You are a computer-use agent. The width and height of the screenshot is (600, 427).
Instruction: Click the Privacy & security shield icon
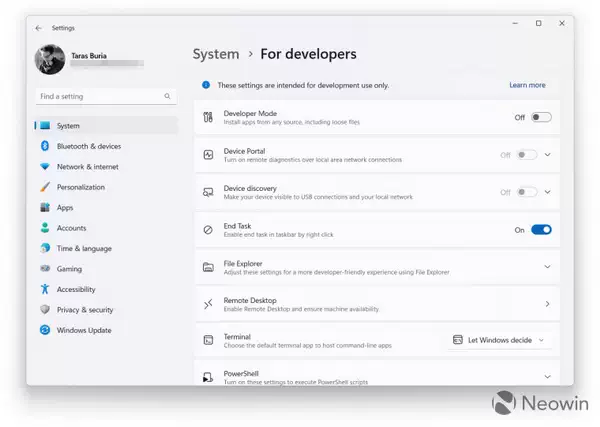tap(45, 309)
